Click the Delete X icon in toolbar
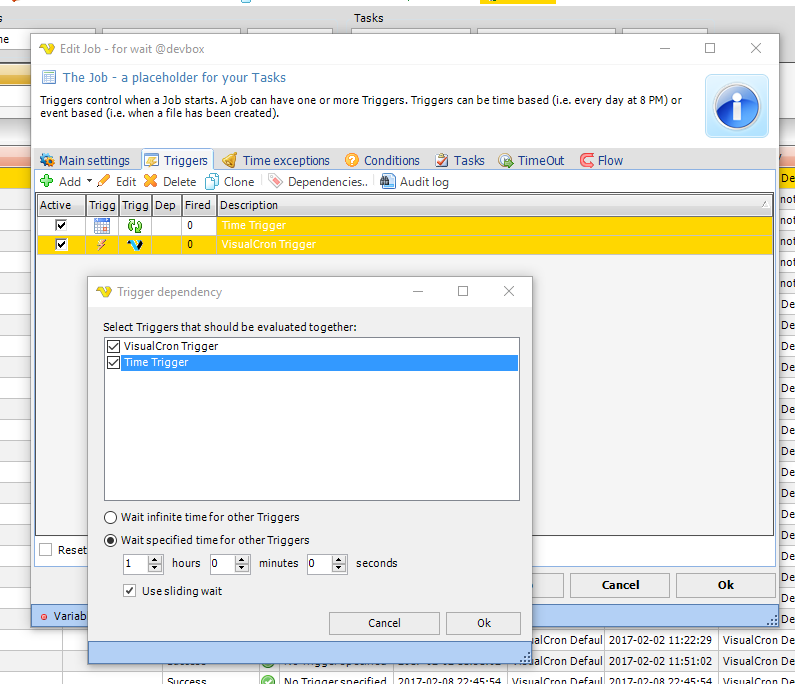This screenshot has height=684, width=795. [151, 182]
